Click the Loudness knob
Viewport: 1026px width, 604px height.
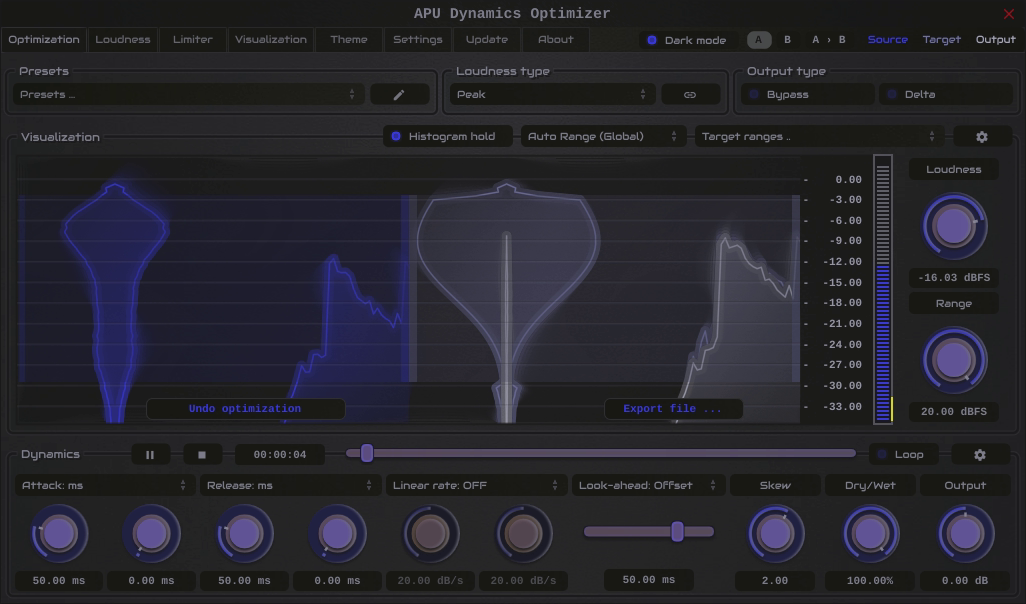pos(954,226)
